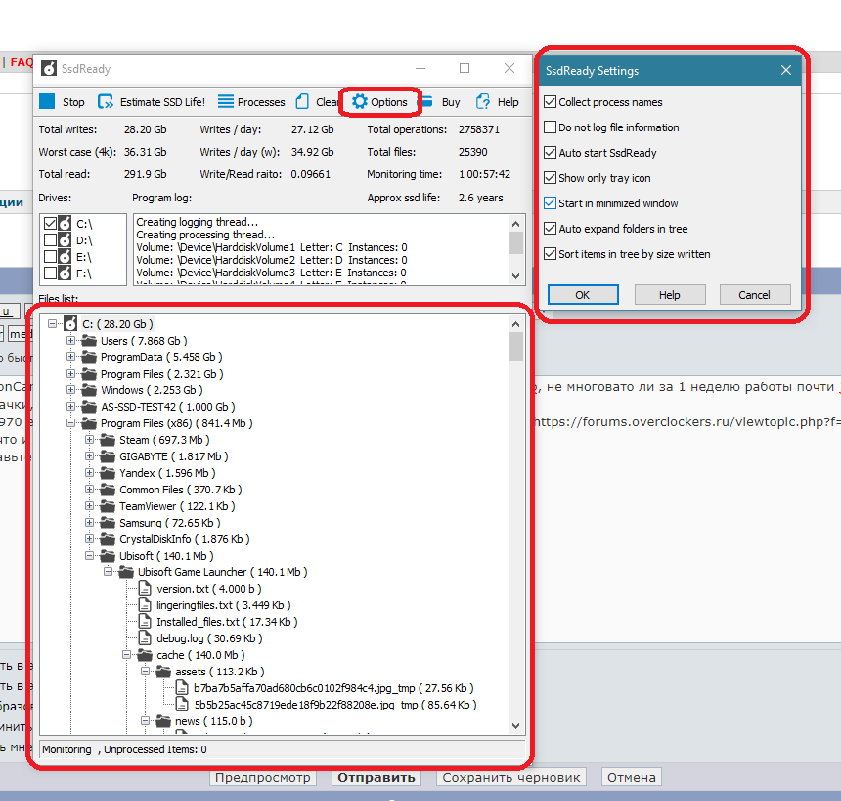Cancel the SsdReady Settings dialog
Screen dimensions: 841x801
tap(755, 295)
